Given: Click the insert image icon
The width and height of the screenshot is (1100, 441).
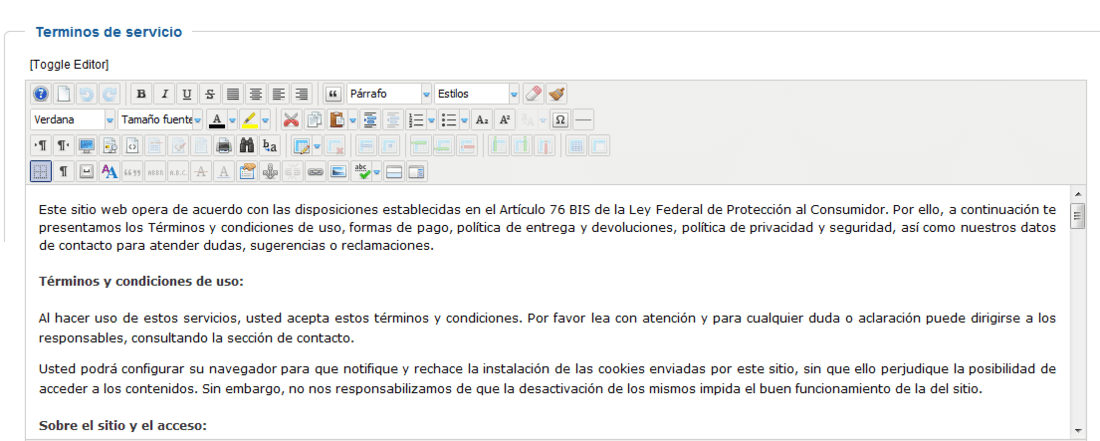Looking at the screenshot, I should point(338,172).
